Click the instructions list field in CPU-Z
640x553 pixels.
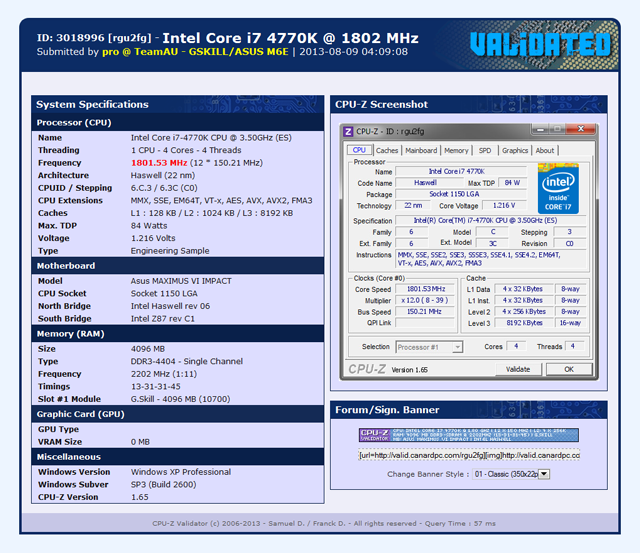[491, 259]
